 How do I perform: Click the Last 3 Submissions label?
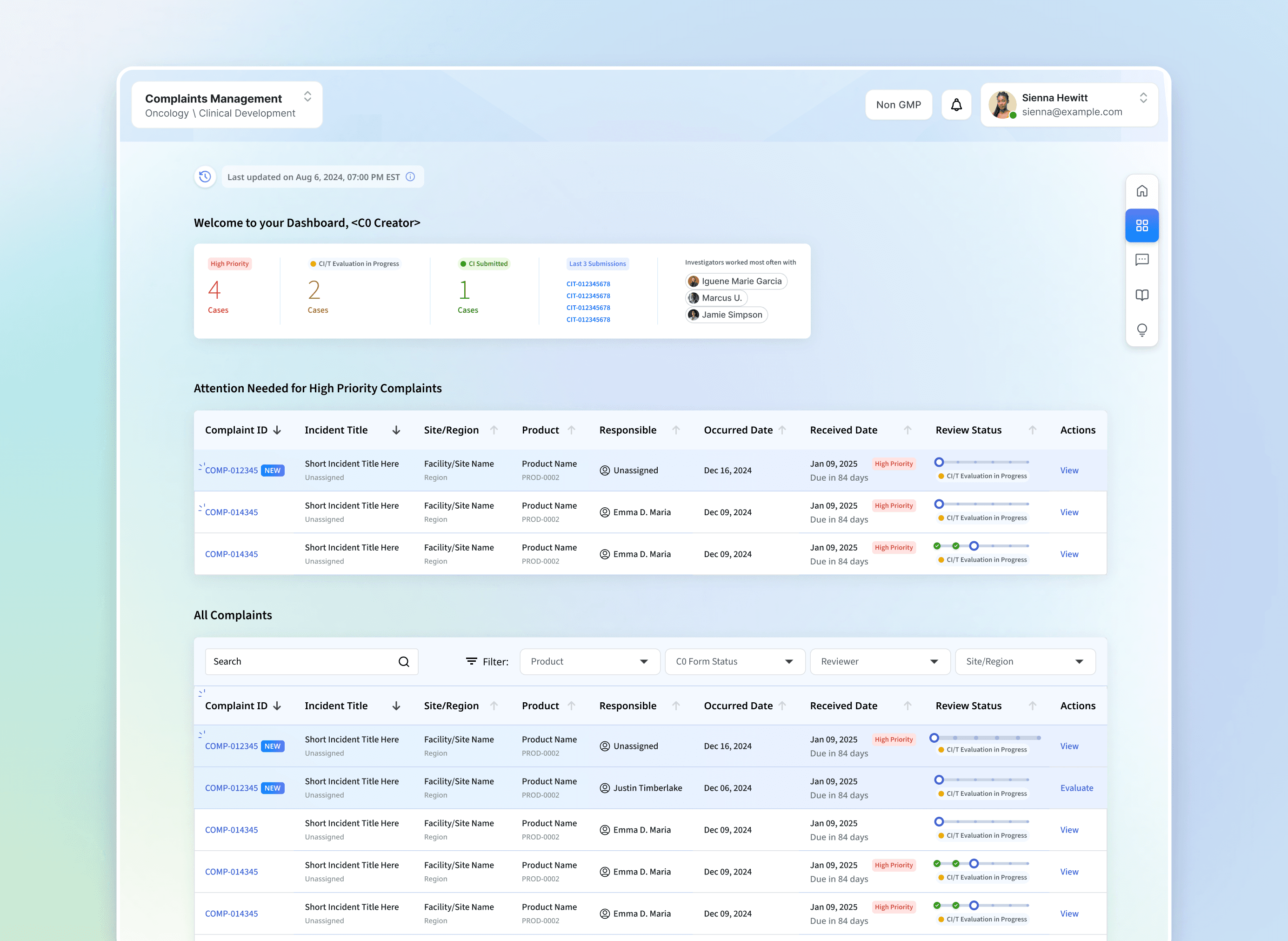pos(597,264)
